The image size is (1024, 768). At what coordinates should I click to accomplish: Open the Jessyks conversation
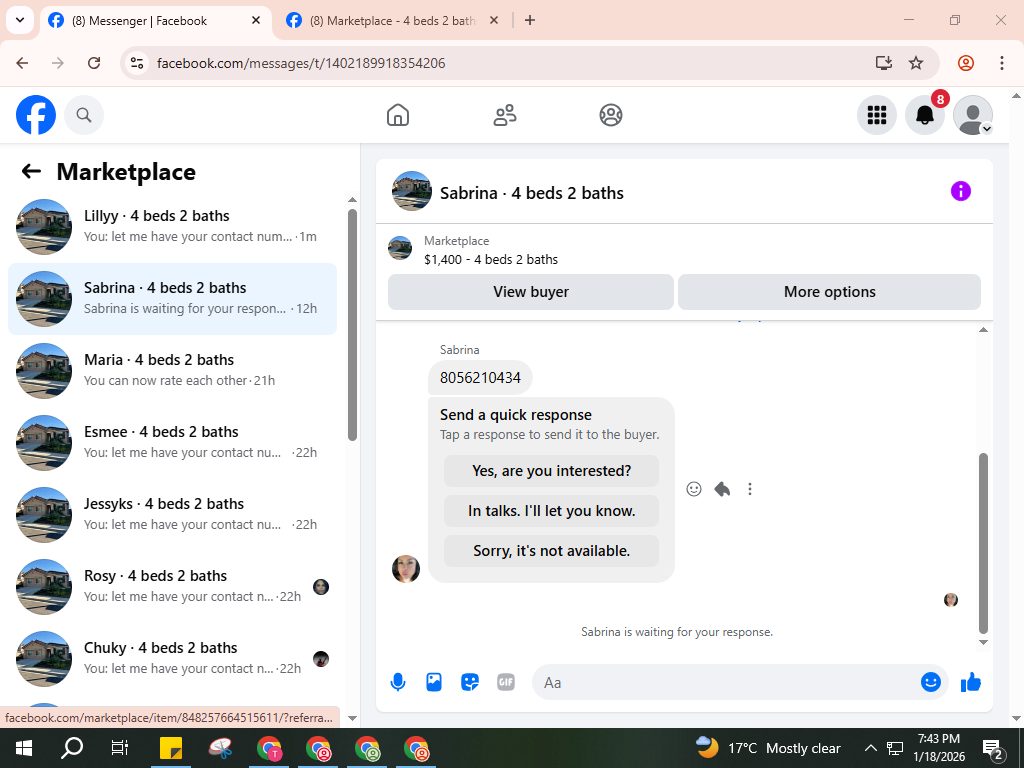172,515
